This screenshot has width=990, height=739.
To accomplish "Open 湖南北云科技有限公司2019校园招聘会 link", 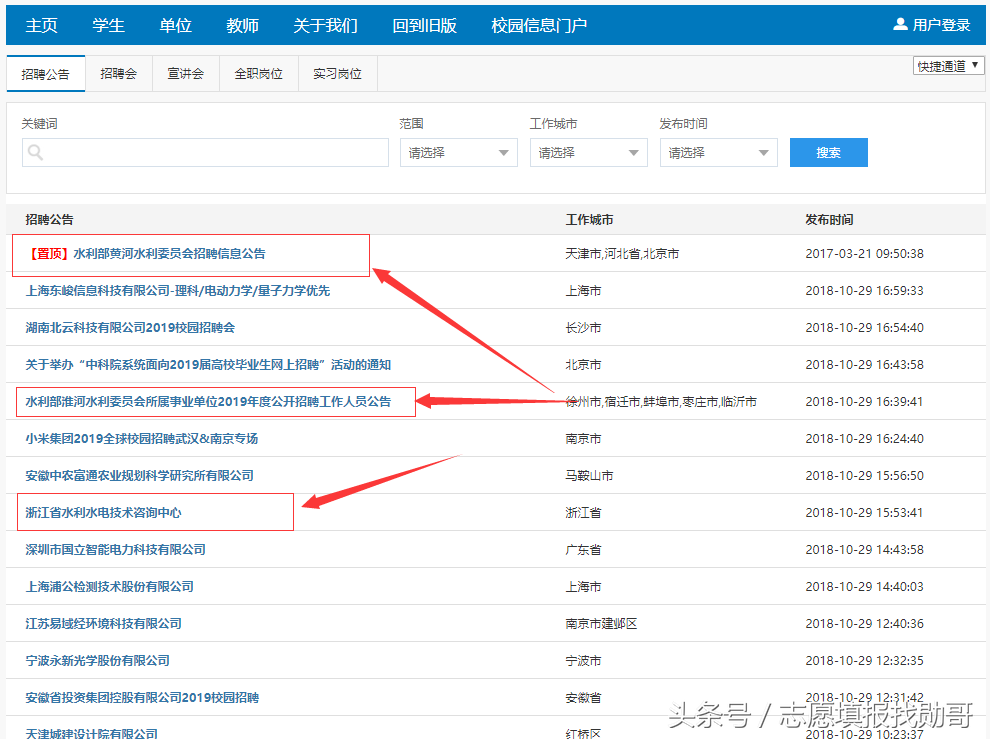I will coord(130,327).
